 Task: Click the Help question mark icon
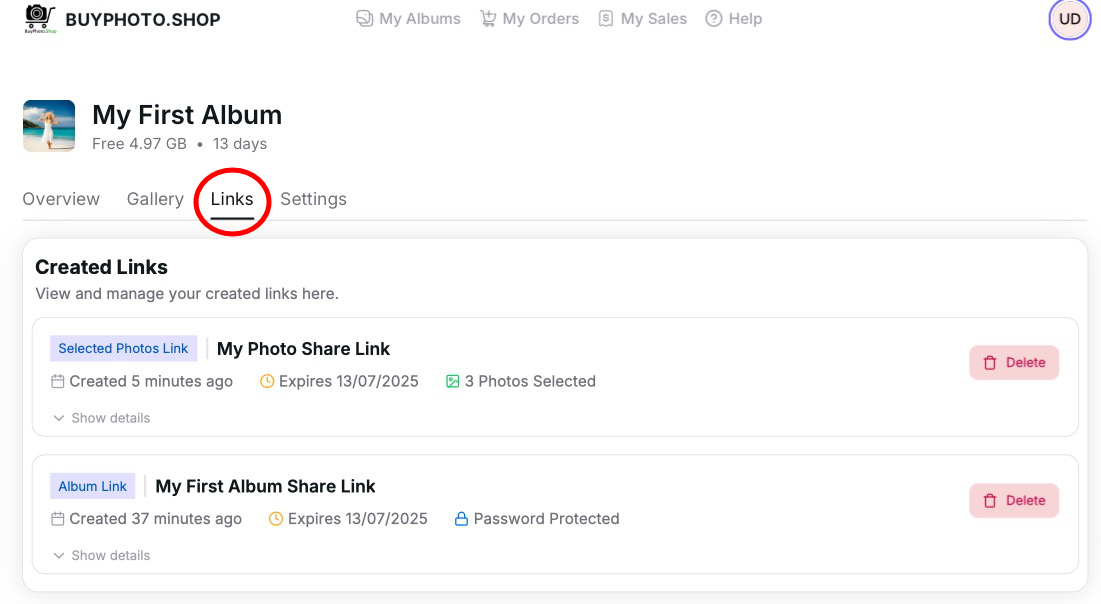point(714,19)
